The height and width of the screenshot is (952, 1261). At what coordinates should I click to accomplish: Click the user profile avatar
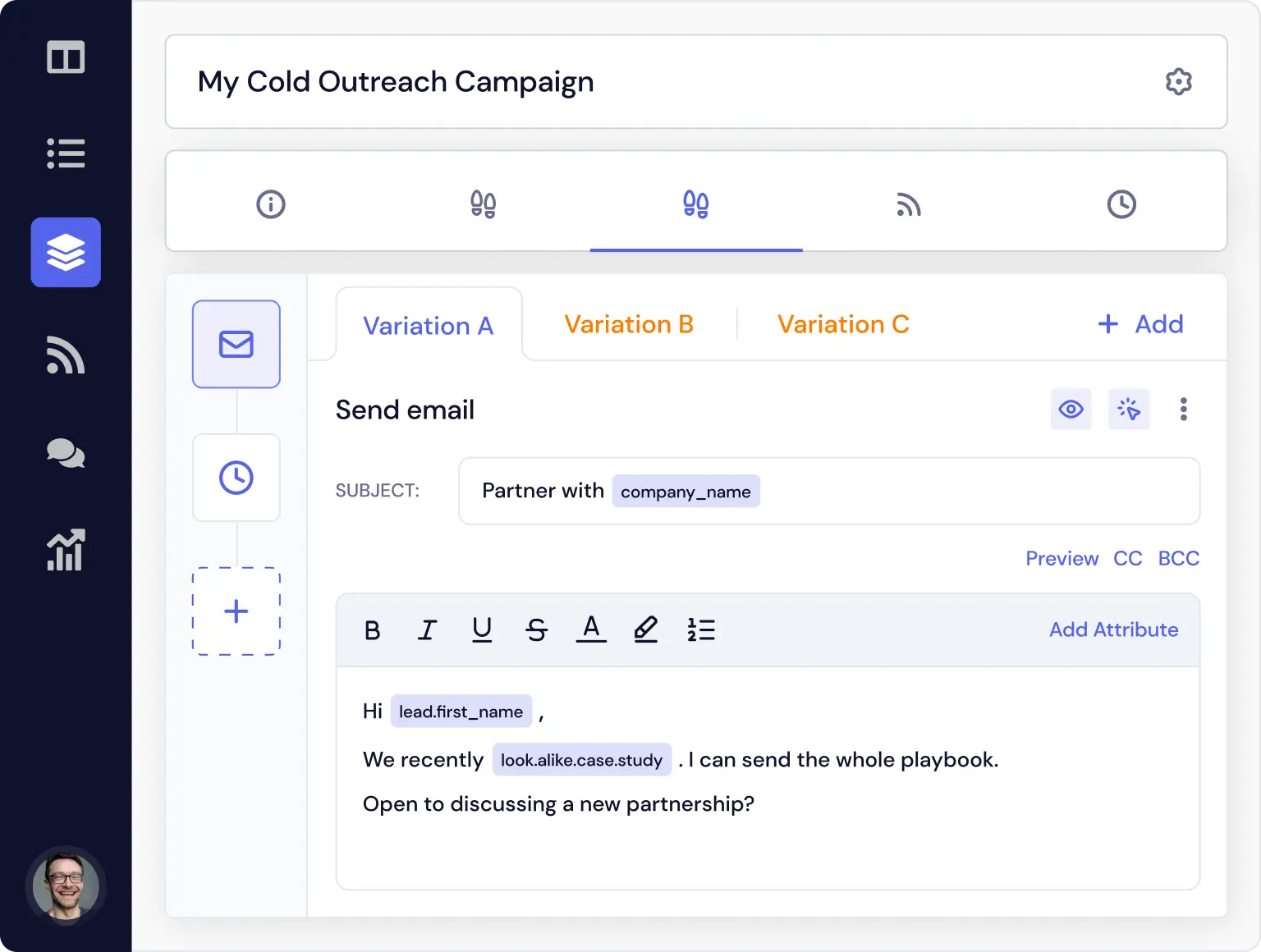coord(66,886)
